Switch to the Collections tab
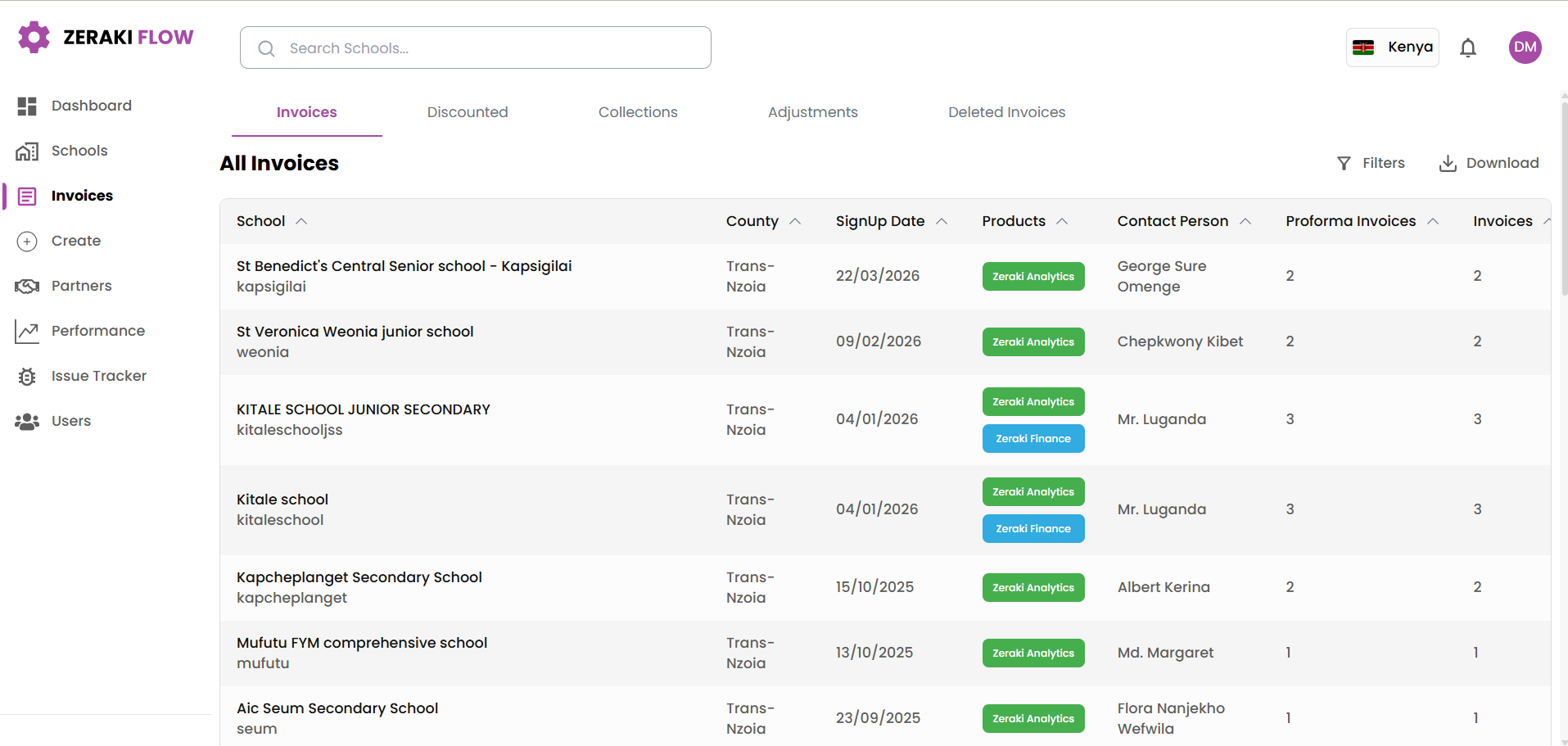 click(x=638, y=112)
